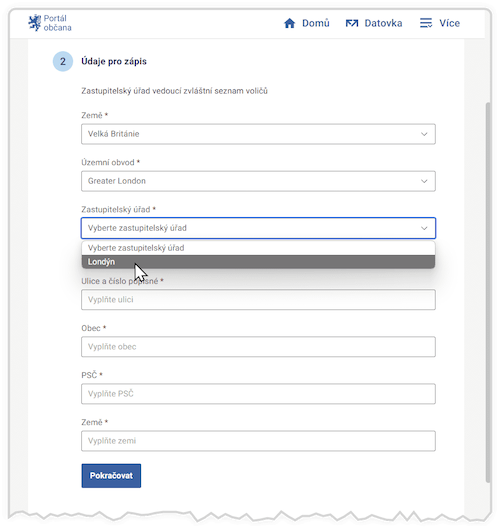Viewport: 500px width, 530px height.
Task: Open Více navigation item
Action: click(x=440, y=23)
